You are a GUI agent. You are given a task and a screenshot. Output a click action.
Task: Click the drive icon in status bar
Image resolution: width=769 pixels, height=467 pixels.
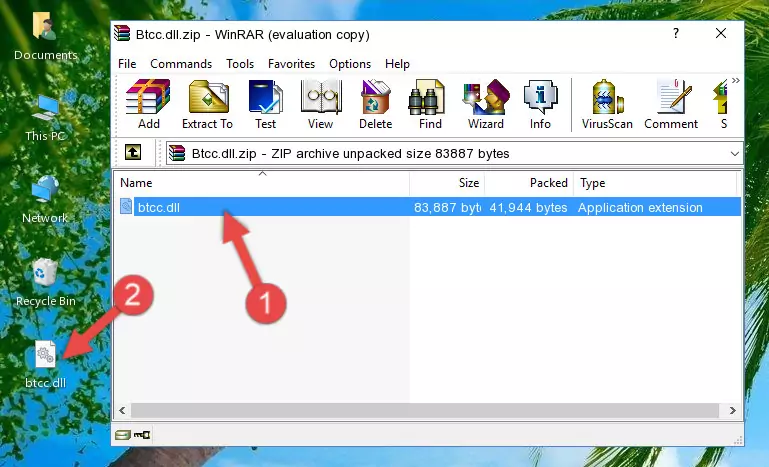(x=123, y=435)
